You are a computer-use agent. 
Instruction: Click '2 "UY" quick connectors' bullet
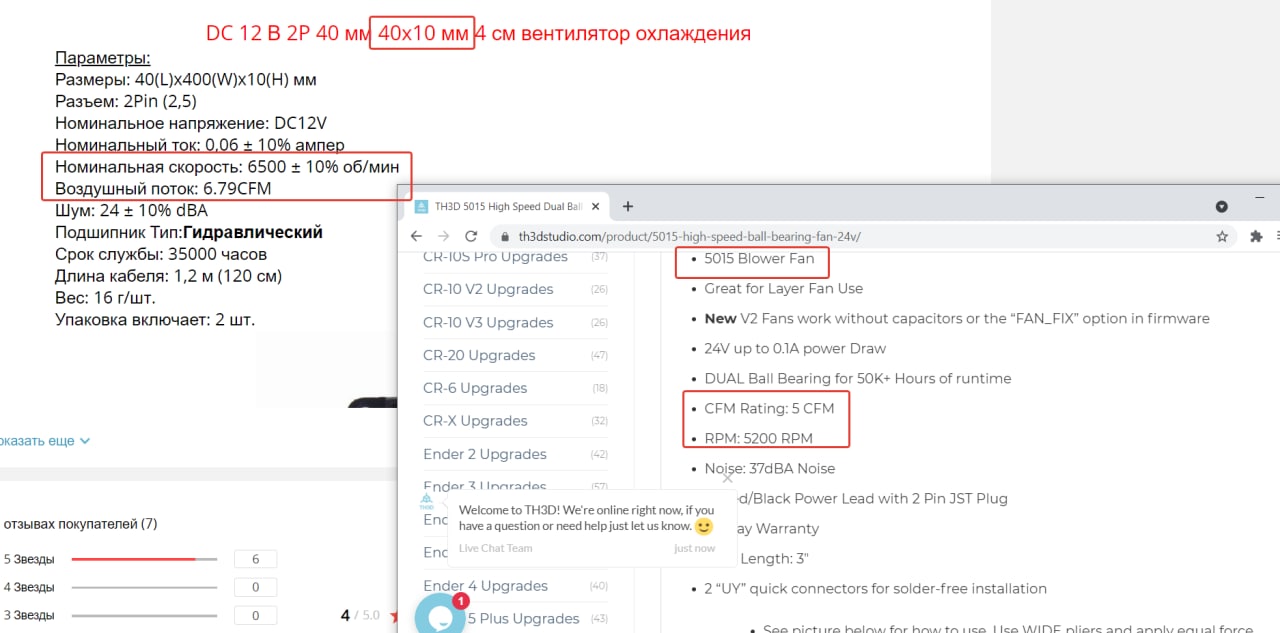876,588
